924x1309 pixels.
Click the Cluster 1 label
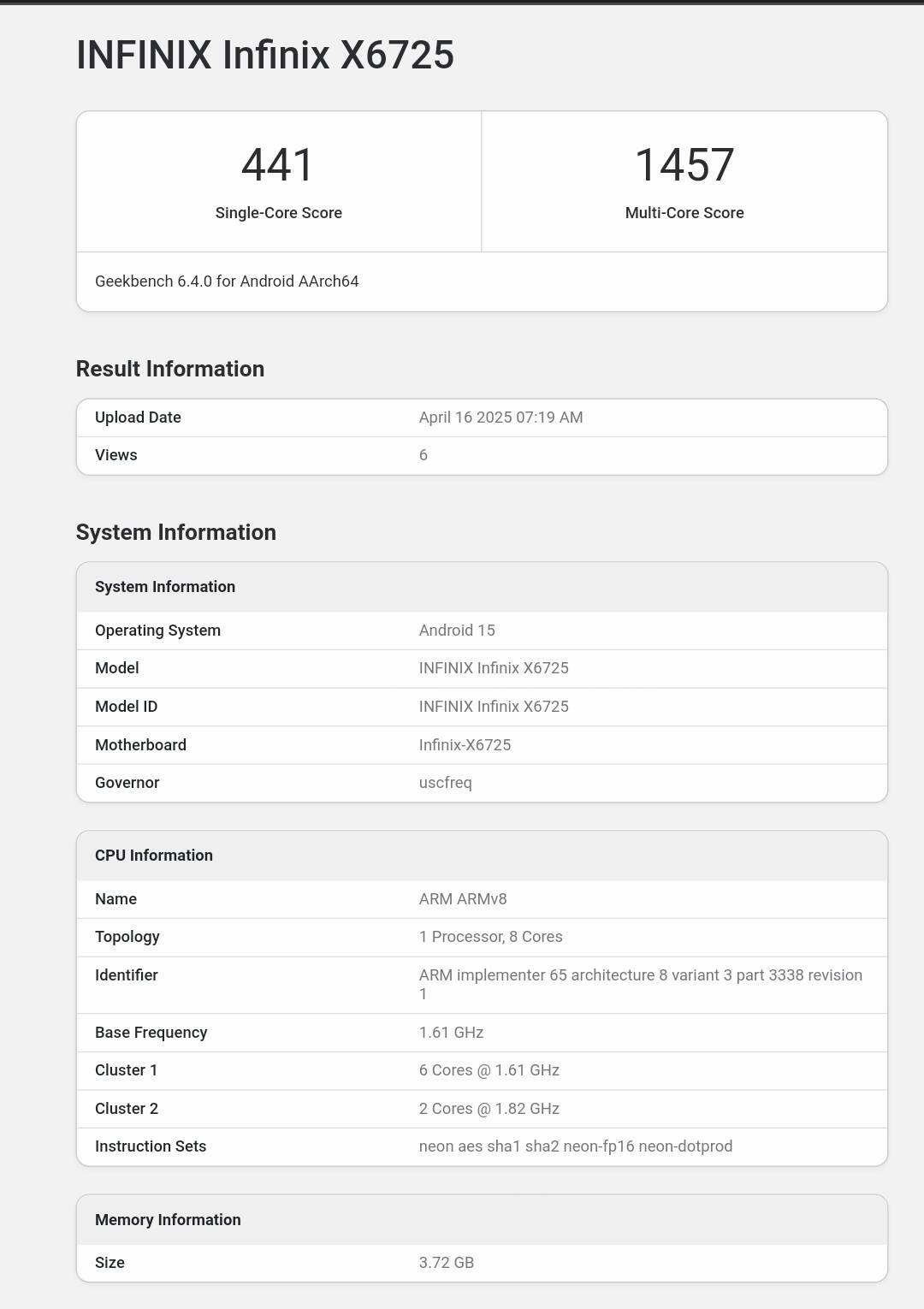point(127,1070)
